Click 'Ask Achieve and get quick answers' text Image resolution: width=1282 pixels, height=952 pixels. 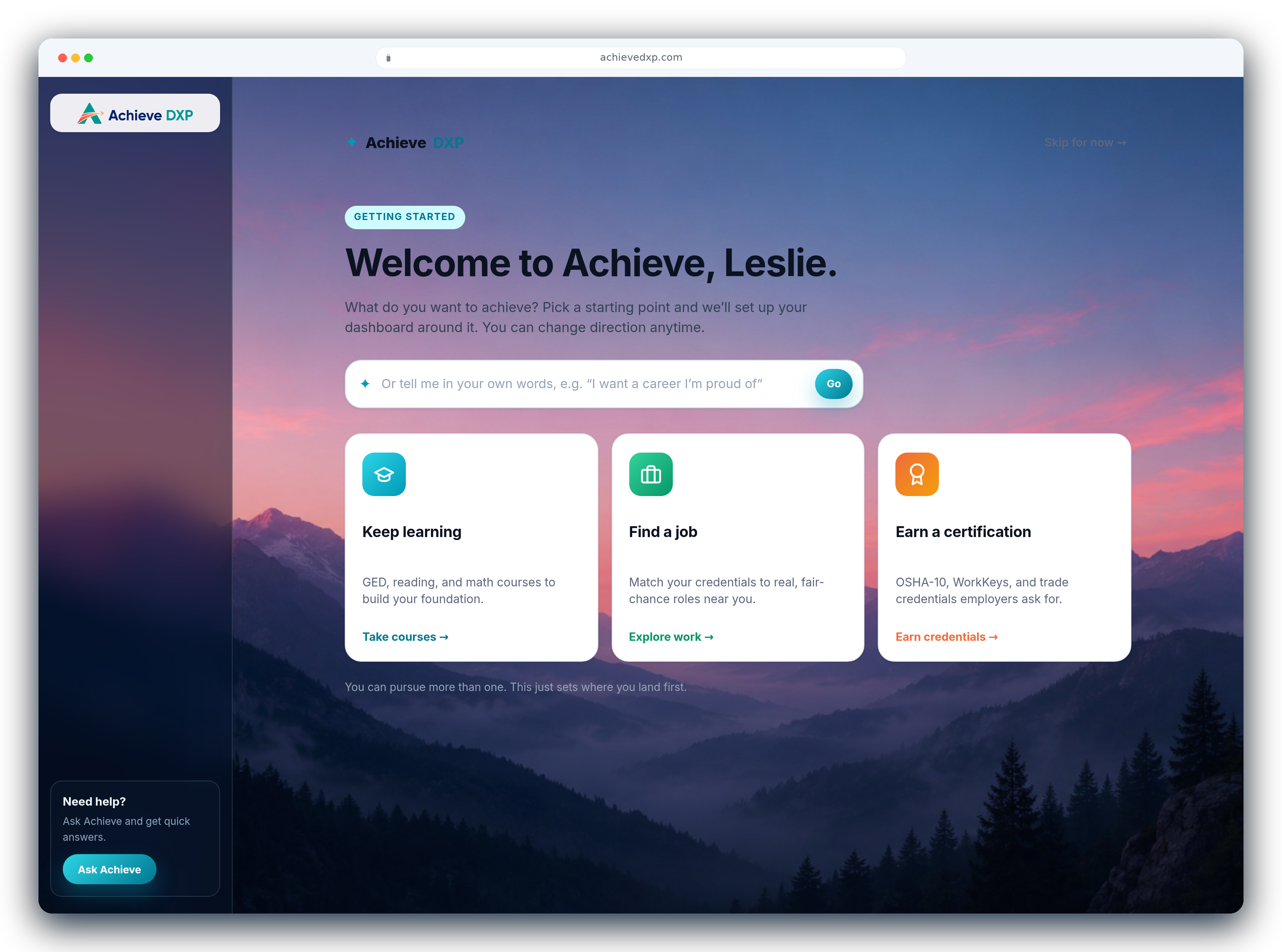[x=126, y=829]
